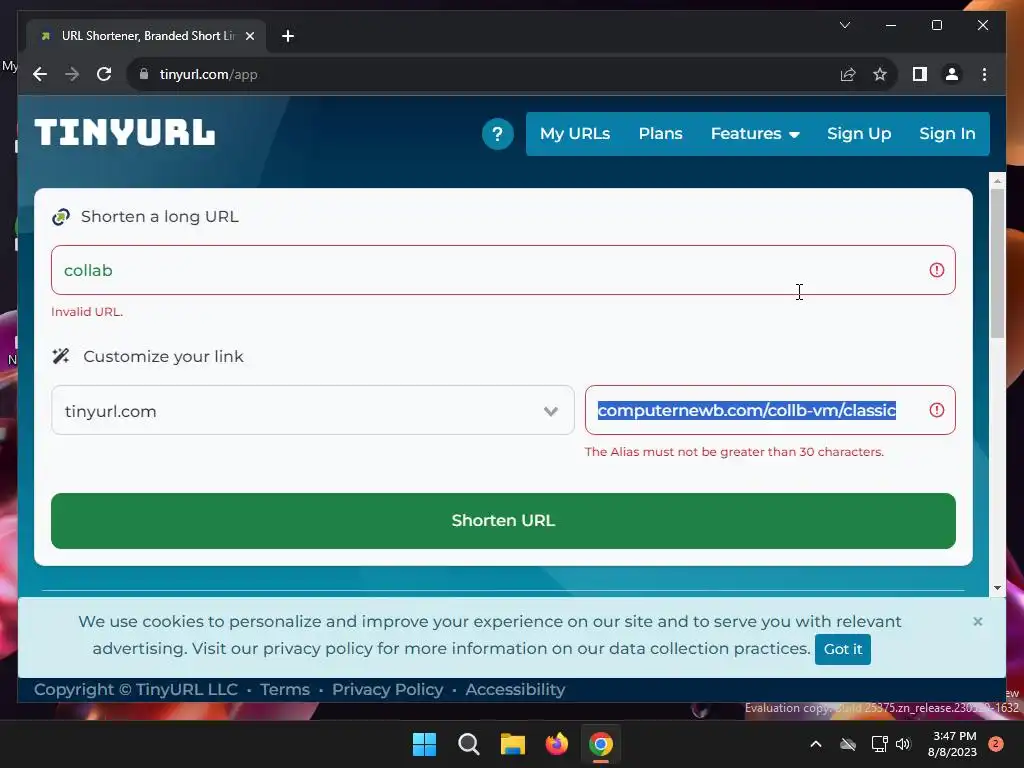Image resolution: width=1024 pixels, height=768 pixels.
Task: Show hidden system tray icons
Action: [816, 744]
